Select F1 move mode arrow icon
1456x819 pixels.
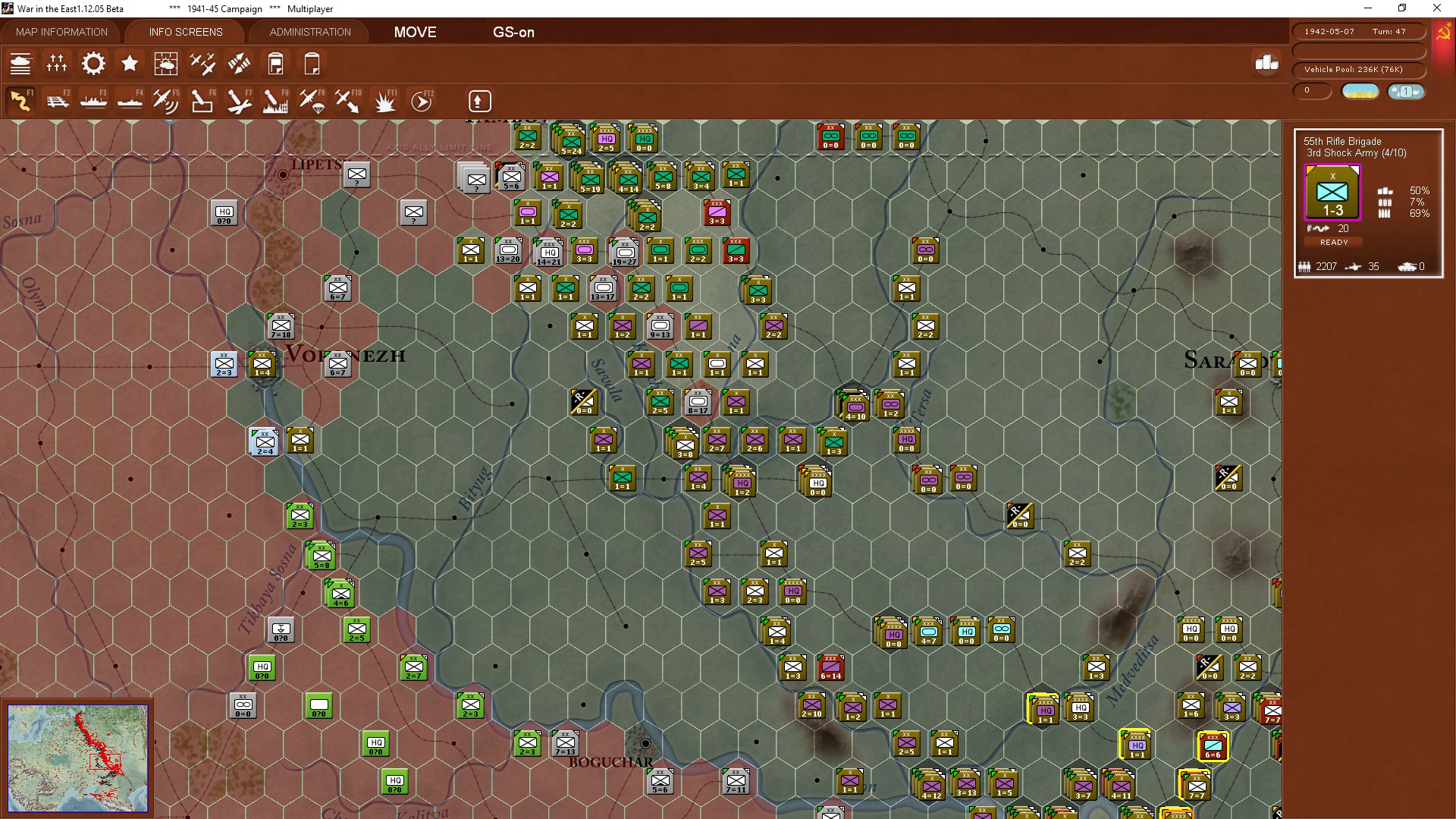point(20,101)
